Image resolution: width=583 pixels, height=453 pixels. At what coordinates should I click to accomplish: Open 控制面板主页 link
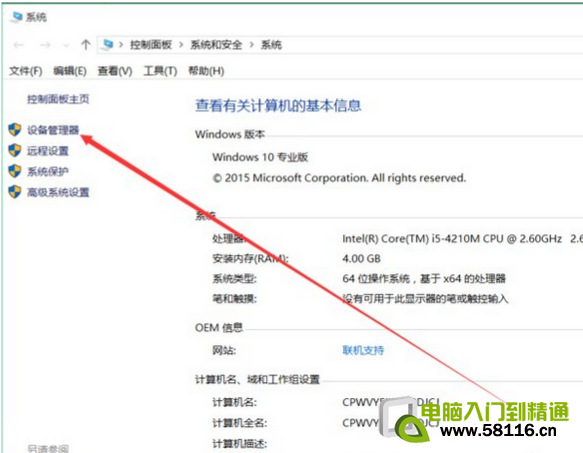pos(58,99)
